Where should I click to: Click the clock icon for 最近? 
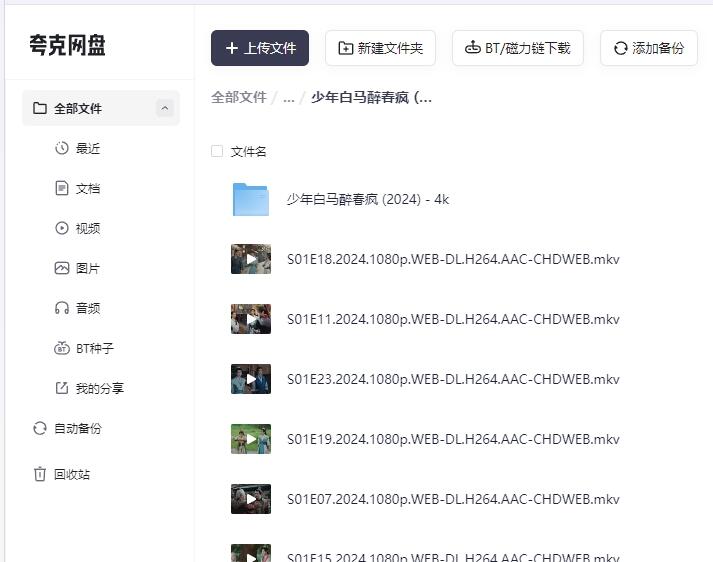pos(62,148)
